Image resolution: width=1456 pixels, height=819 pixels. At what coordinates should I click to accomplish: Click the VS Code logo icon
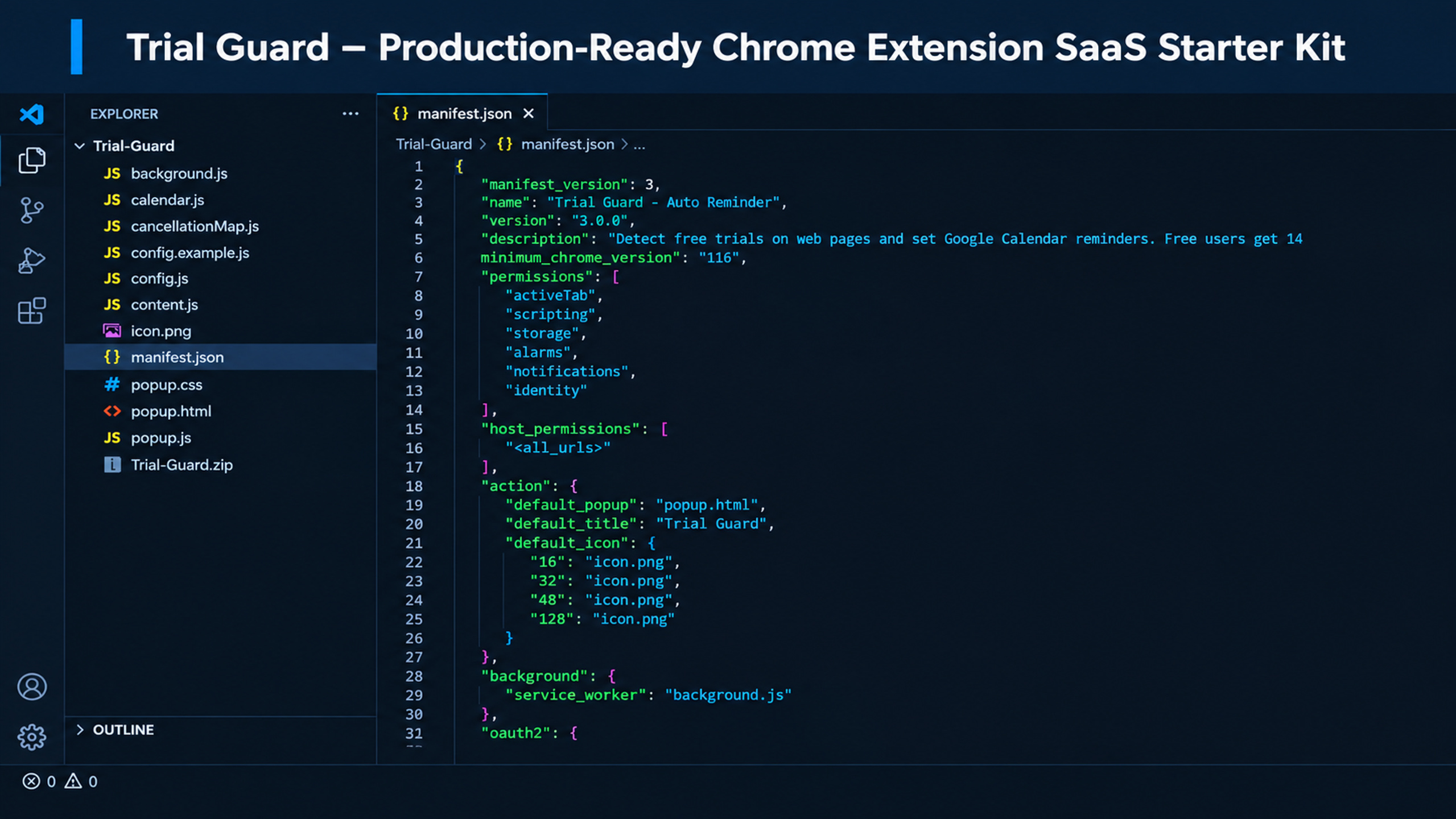click(32, 114)
